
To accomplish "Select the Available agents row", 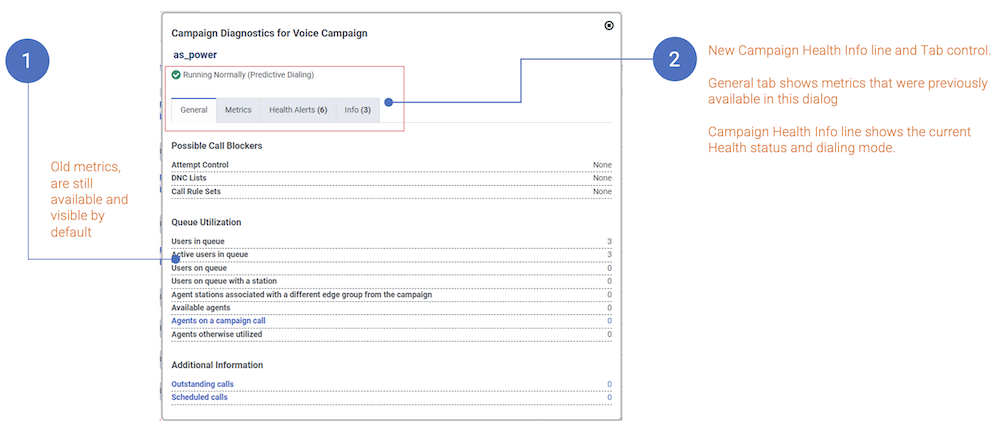I will click(x=392, y=308).
